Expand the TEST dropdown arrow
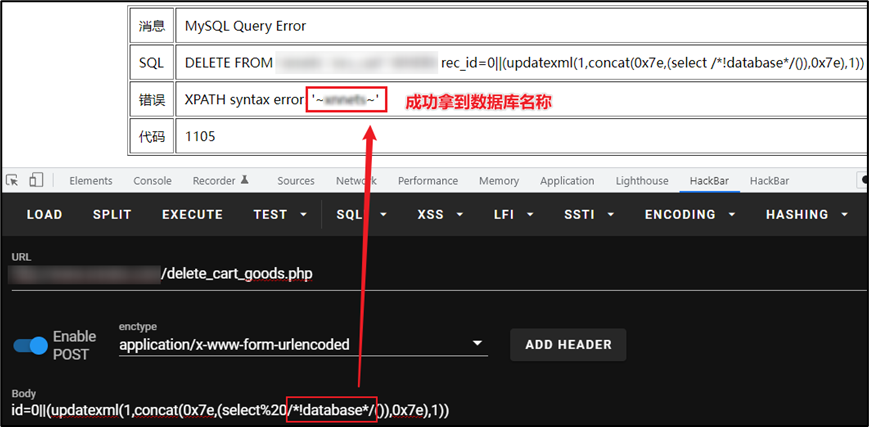 (x=303, y=215)
